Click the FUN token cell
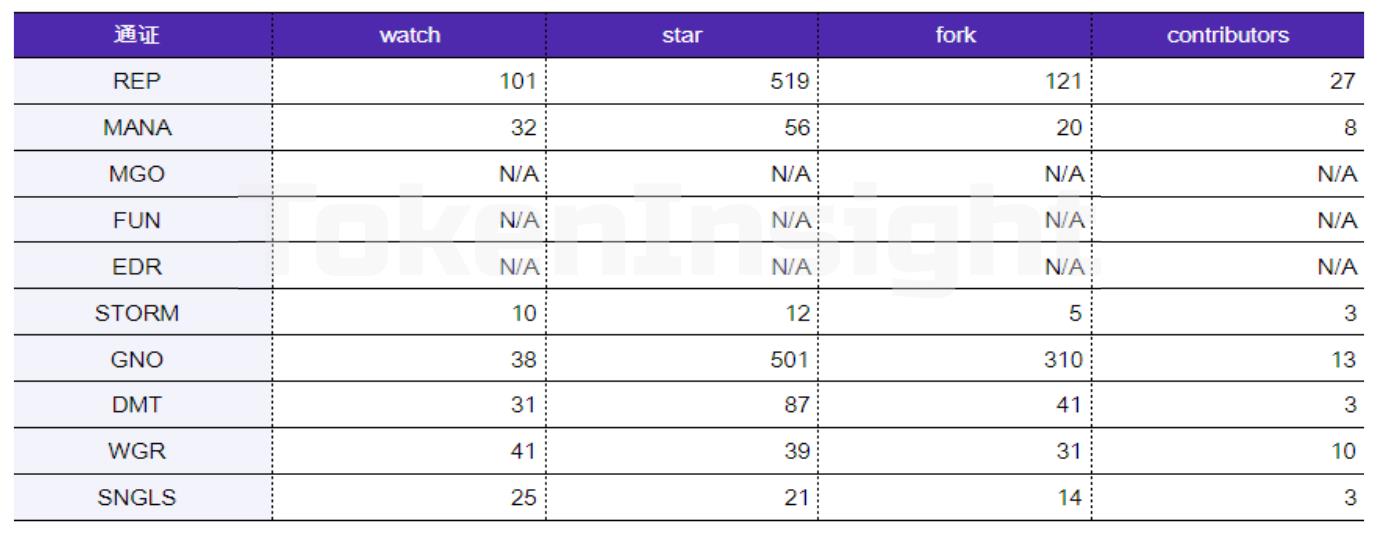This screenshot has width=1383, height=533. [x=137, y=220]
